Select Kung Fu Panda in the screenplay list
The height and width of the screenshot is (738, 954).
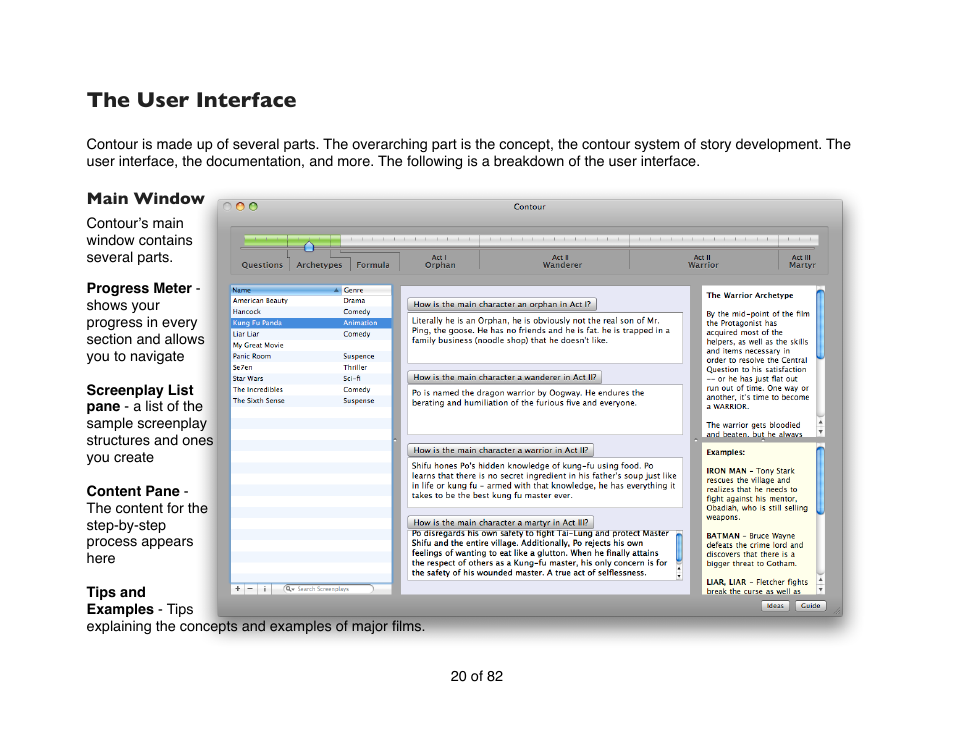click(270, 322)
